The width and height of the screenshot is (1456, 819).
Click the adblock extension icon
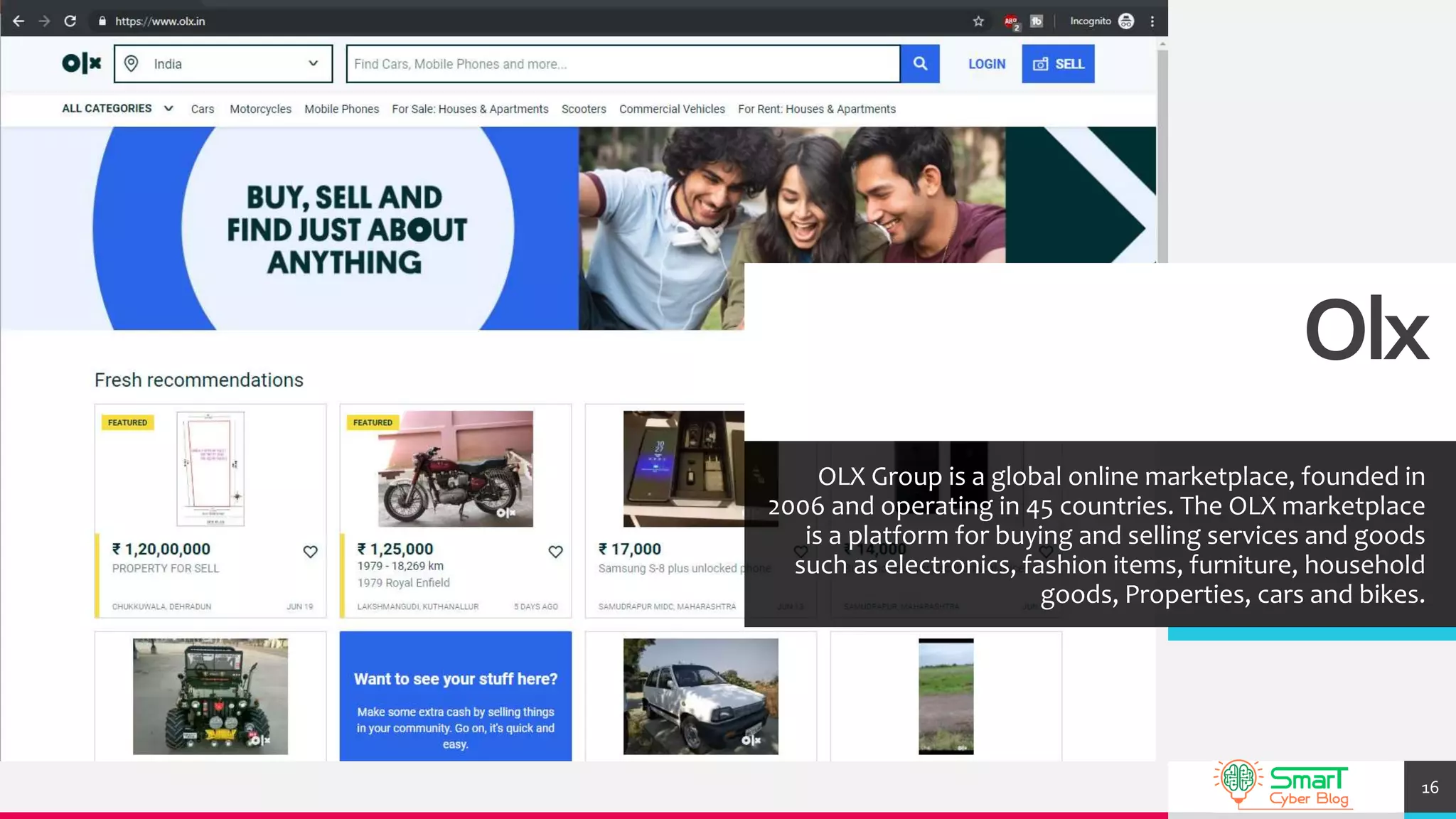[1011, 22]
